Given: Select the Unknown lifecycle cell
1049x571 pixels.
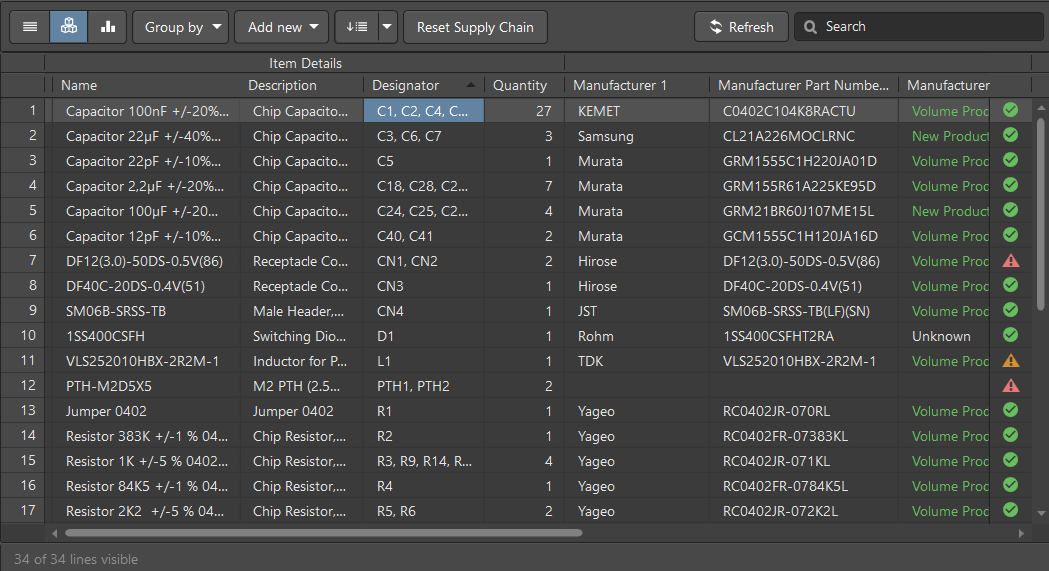Looking at the screenshot, I should click(943, 336).
